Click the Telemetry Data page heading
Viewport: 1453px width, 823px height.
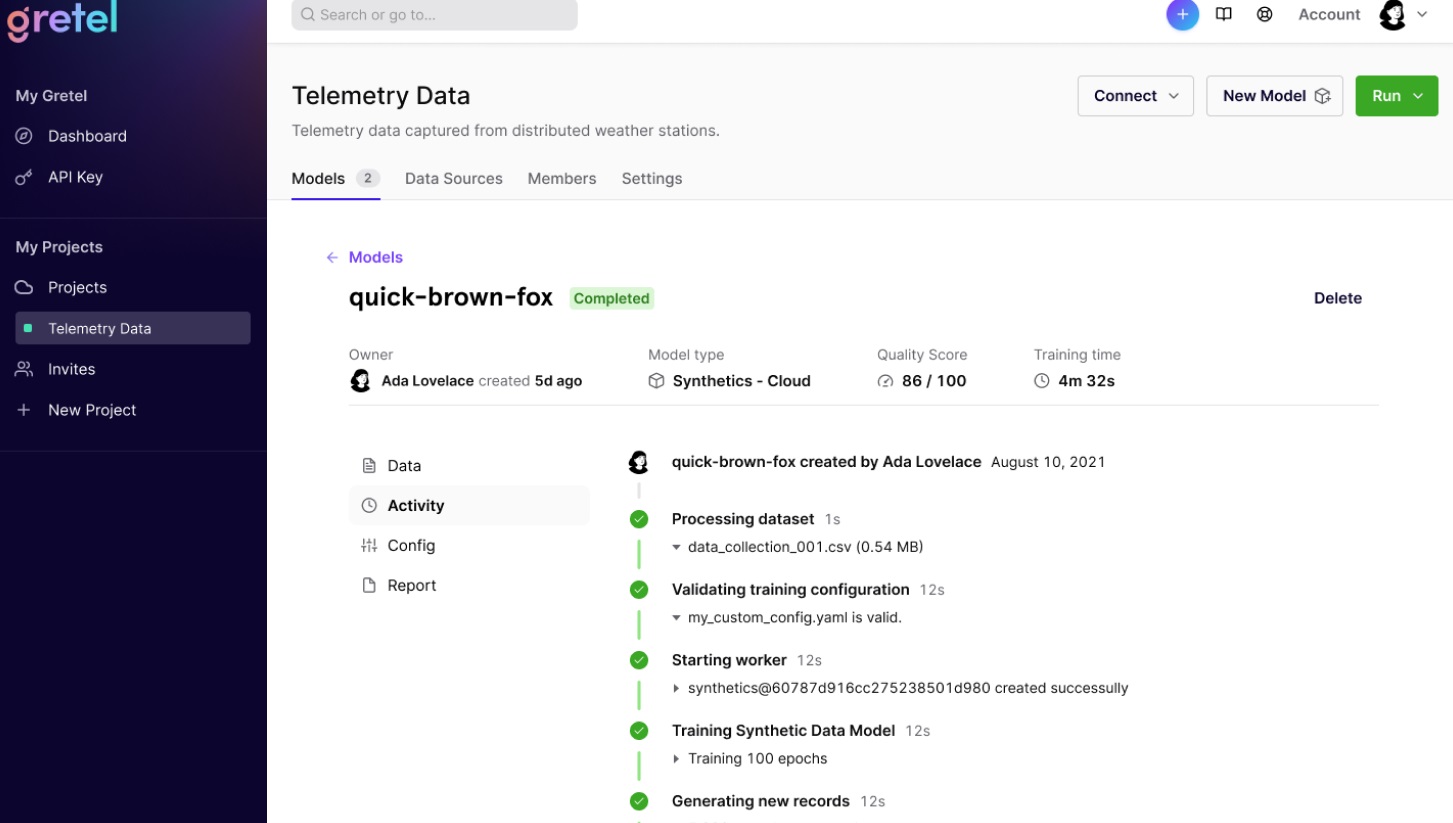(x=381, y=96)
